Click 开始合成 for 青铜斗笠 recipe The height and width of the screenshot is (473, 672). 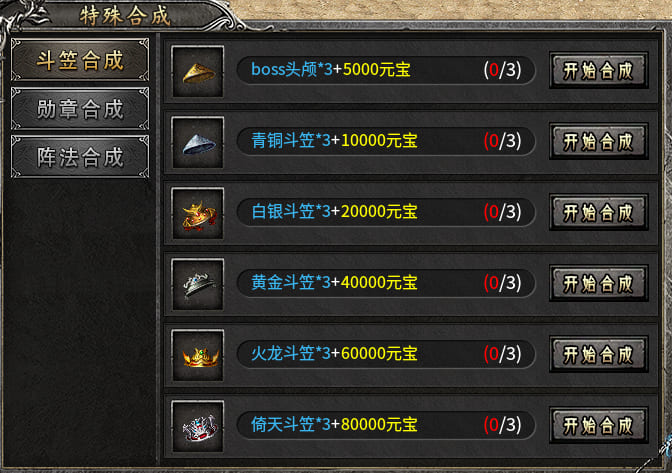tap(599, 142)
